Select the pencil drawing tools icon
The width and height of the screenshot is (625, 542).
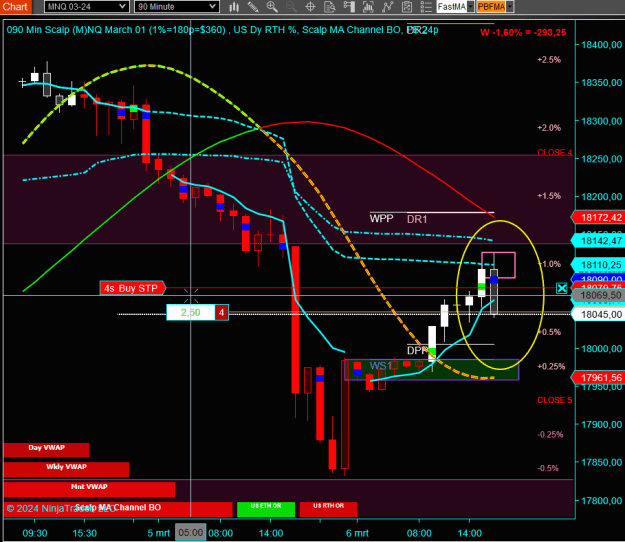[x=253, y=7]
